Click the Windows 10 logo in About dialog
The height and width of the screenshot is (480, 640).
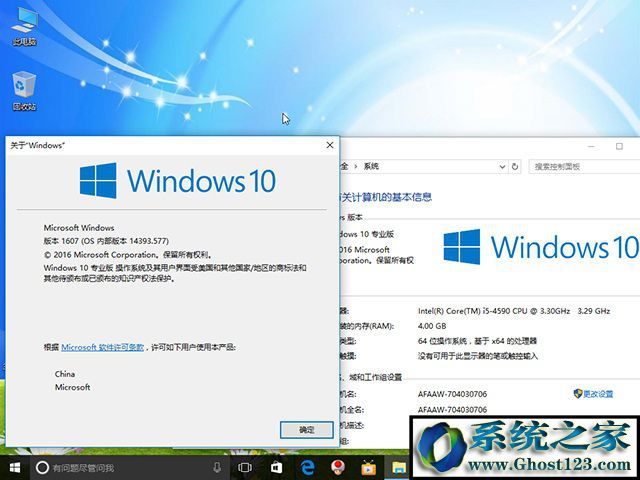178,180
